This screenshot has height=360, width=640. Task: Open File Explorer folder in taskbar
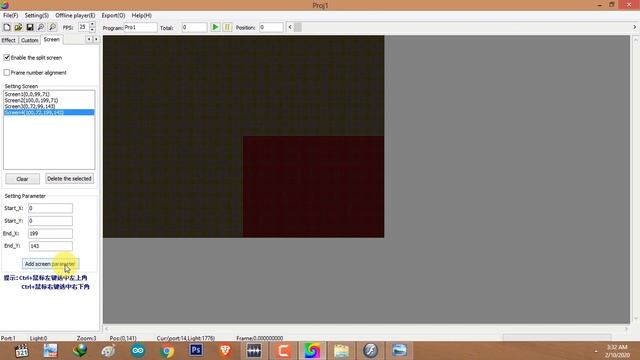tap(341, 351)
